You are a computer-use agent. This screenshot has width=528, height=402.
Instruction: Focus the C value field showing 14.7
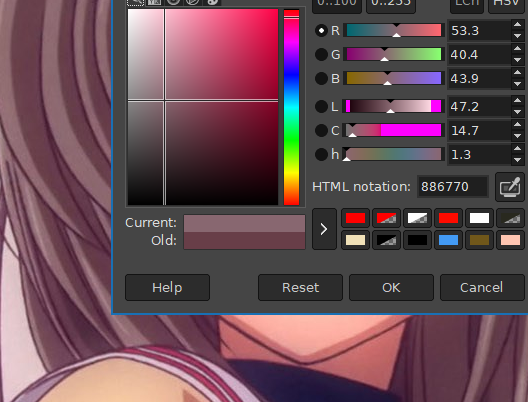pos(479,130)
